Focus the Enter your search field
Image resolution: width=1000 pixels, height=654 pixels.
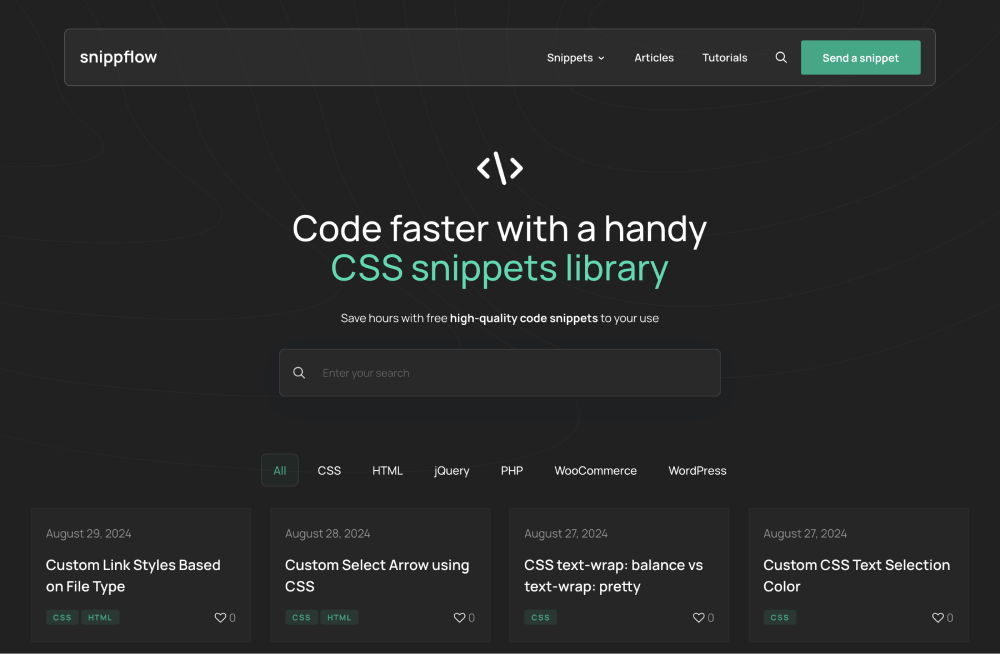[x=510, y=373]
